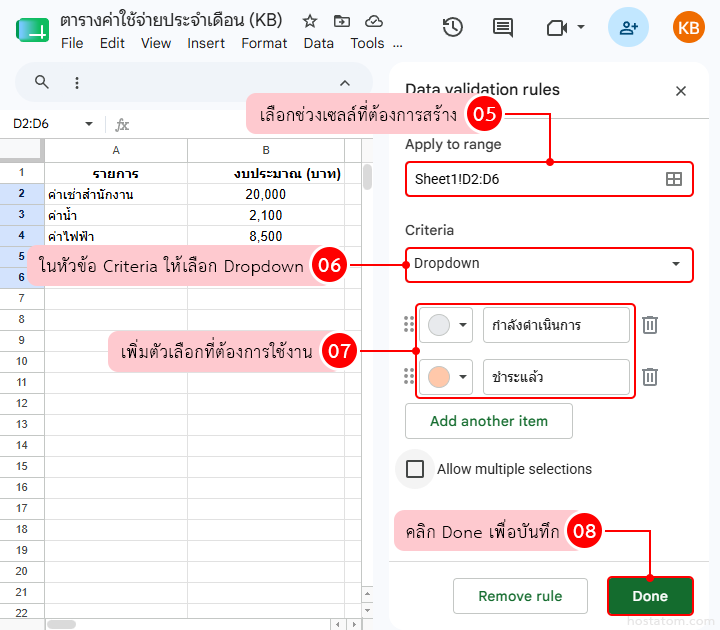The height and width of the screenshot is (630, 720).
Task: Open the View menu
Action: click(x=156, y=43)
